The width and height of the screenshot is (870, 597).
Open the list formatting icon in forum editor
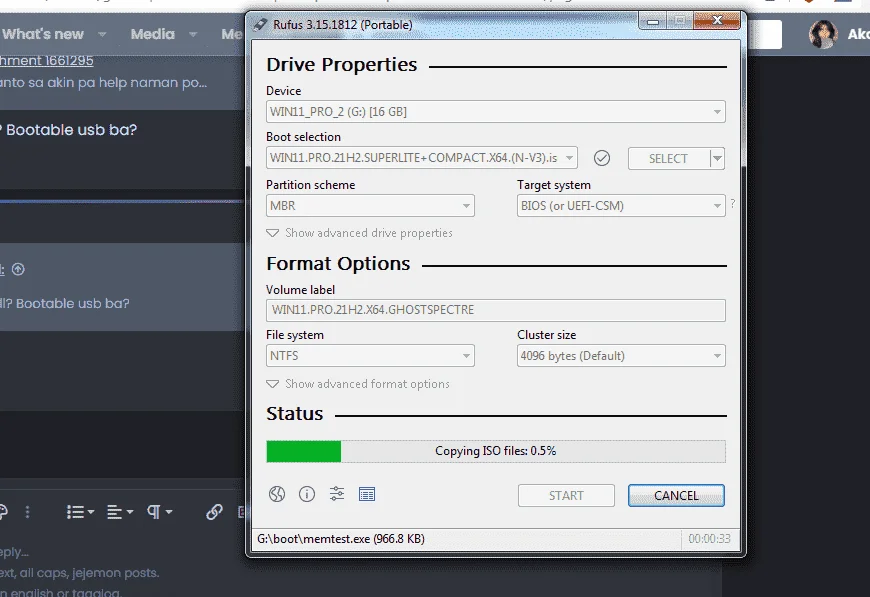point(80,512)
